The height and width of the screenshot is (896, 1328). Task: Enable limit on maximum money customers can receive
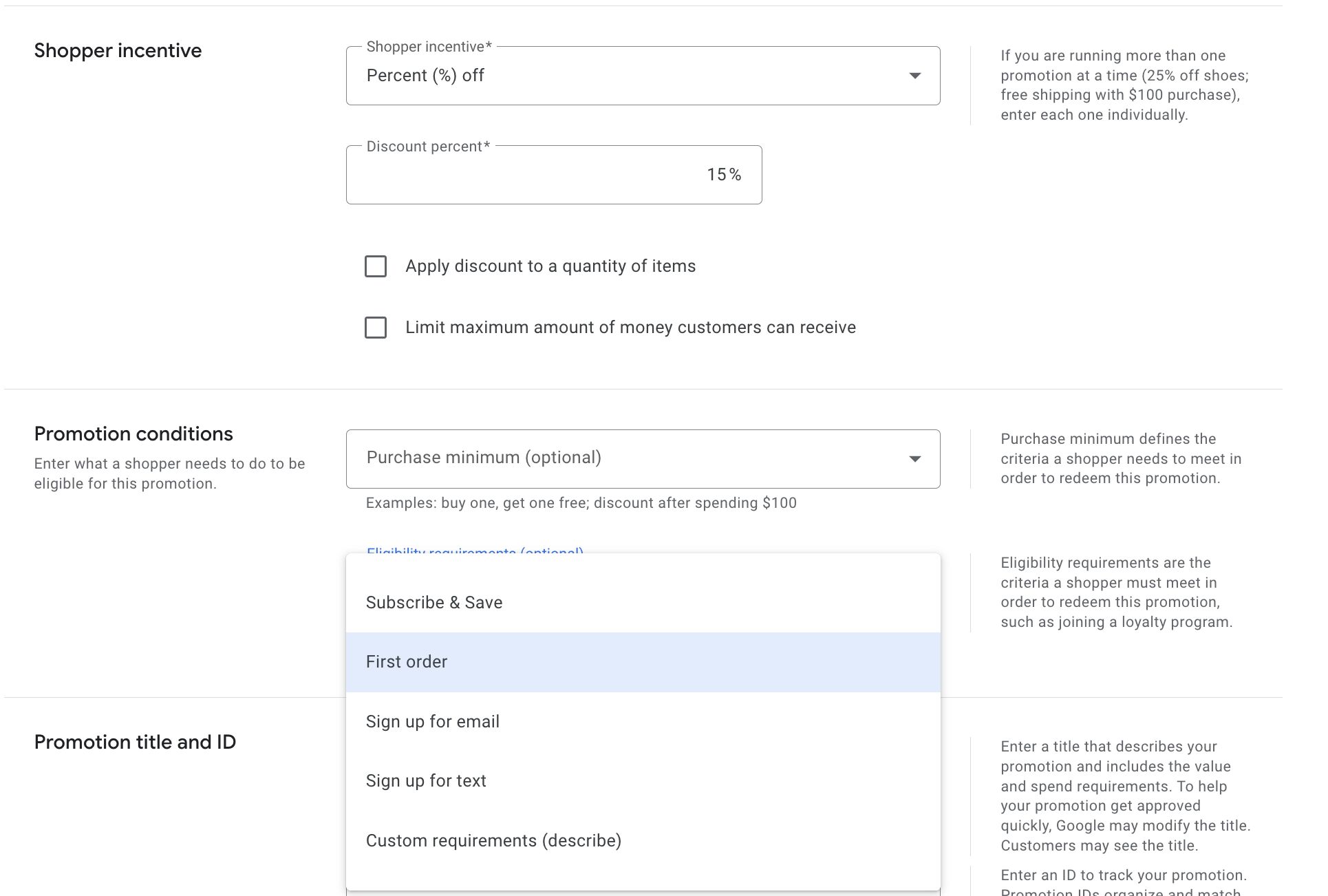[376, 328]
